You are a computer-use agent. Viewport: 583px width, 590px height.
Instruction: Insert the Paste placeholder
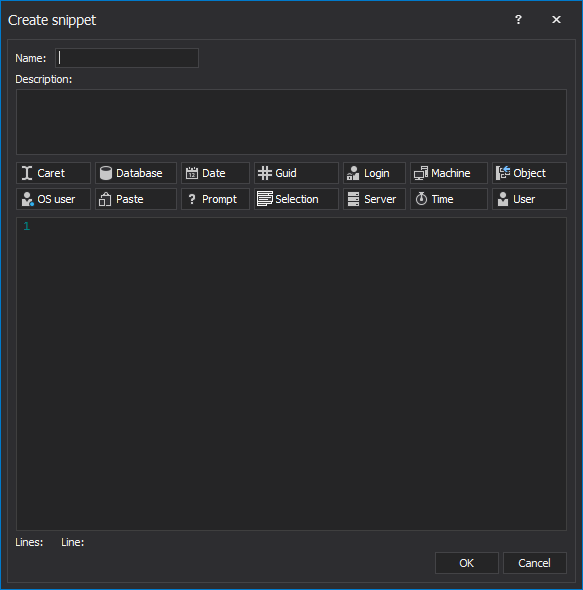click(135, 199)
